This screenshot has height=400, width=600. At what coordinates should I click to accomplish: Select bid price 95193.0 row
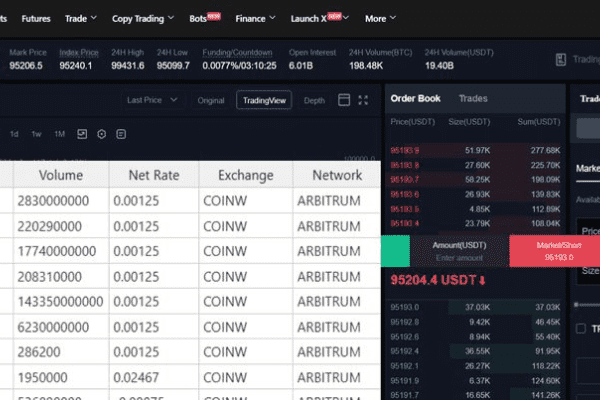coord(475,307)
